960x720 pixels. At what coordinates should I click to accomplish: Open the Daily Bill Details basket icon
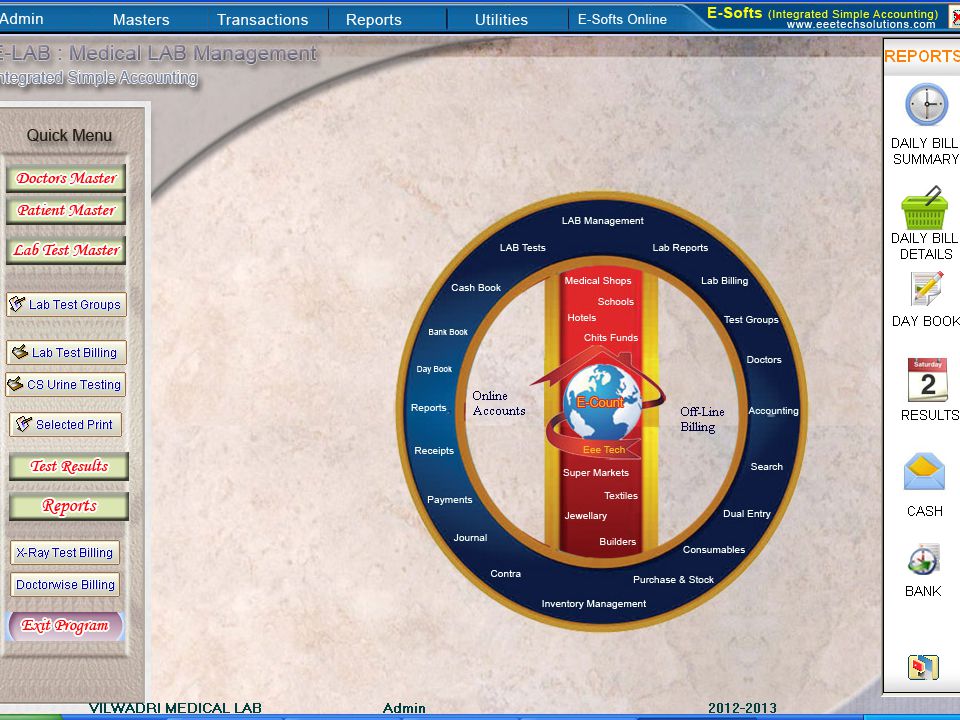point(924,208)
